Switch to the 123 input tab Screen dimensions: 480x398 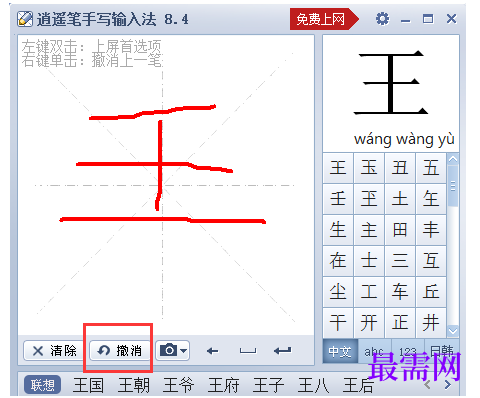coord(408,351)
